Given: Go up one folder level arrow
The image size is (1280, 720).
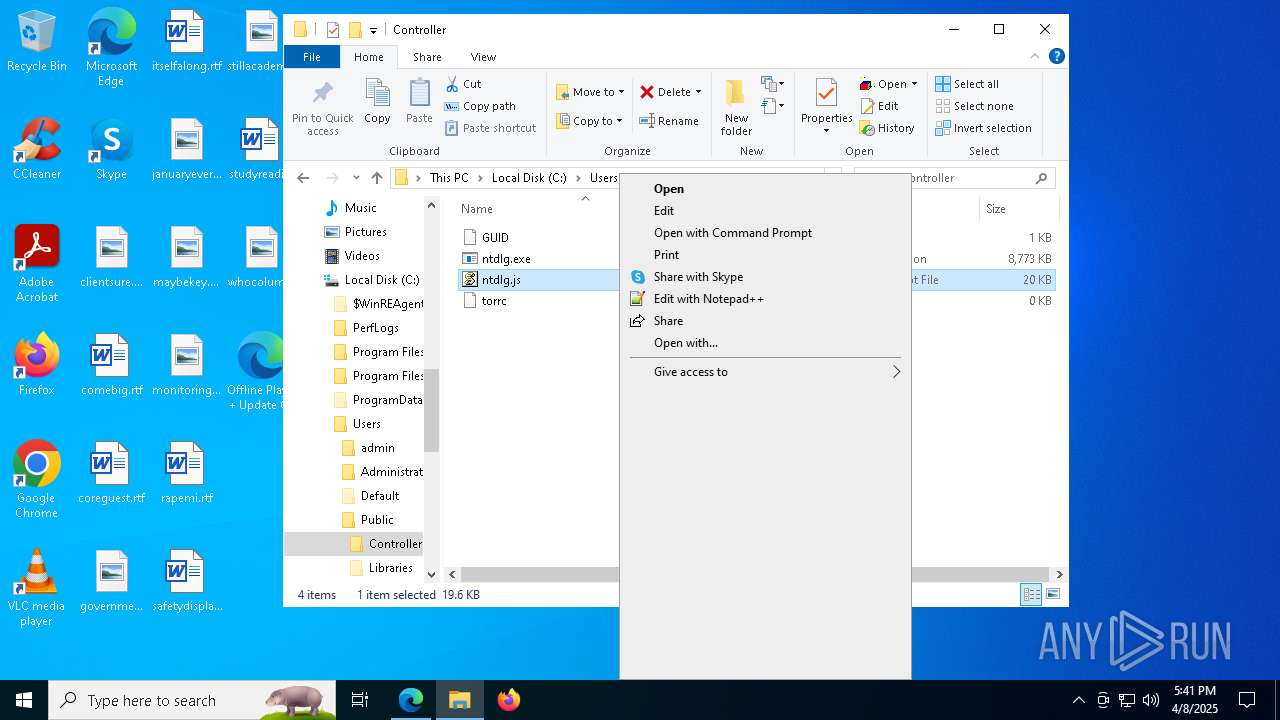Looking at the screenshot, I should (376, 178).
